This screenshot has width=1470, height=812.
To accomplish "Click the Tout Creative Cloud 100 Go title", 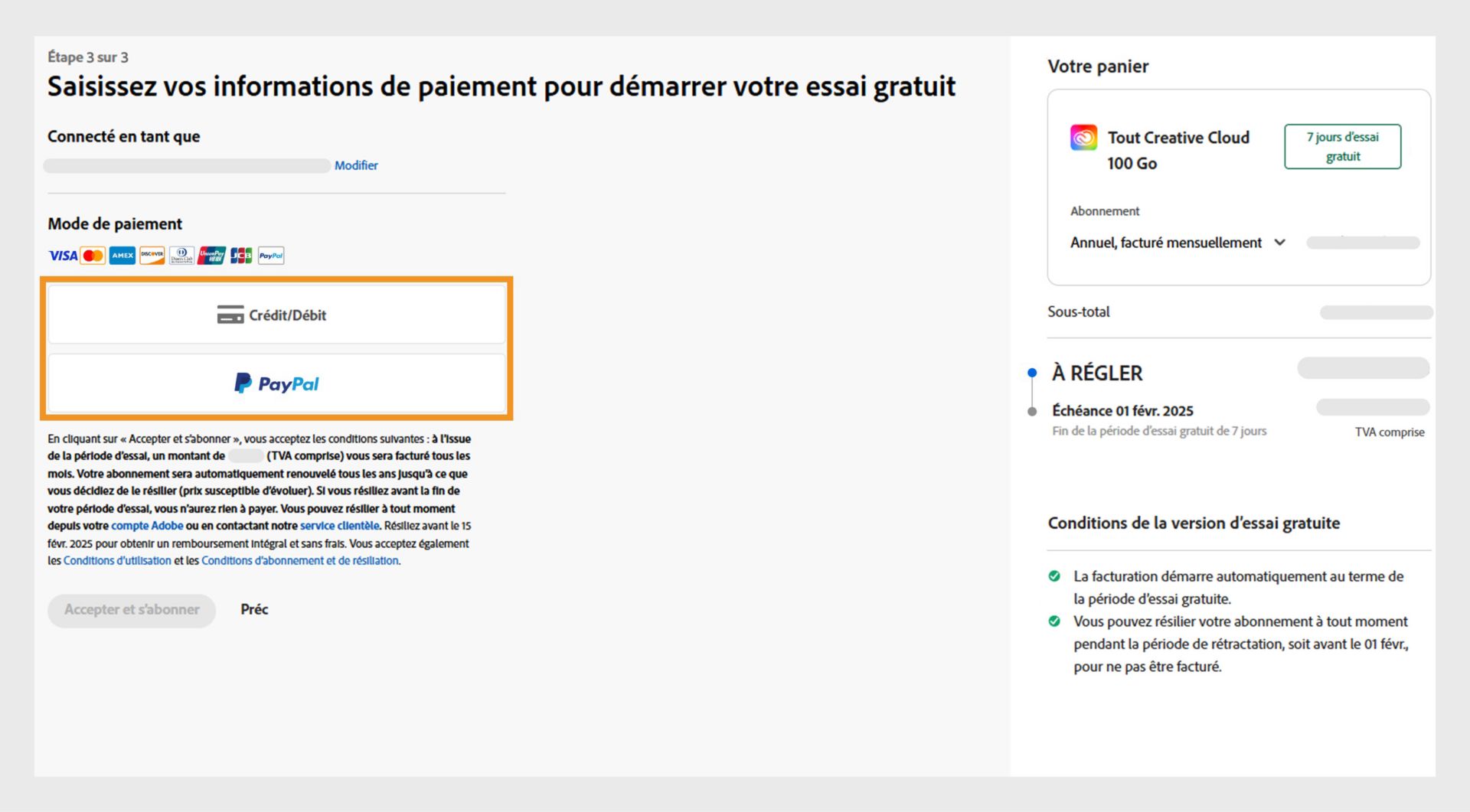I will click(1178, 150).
